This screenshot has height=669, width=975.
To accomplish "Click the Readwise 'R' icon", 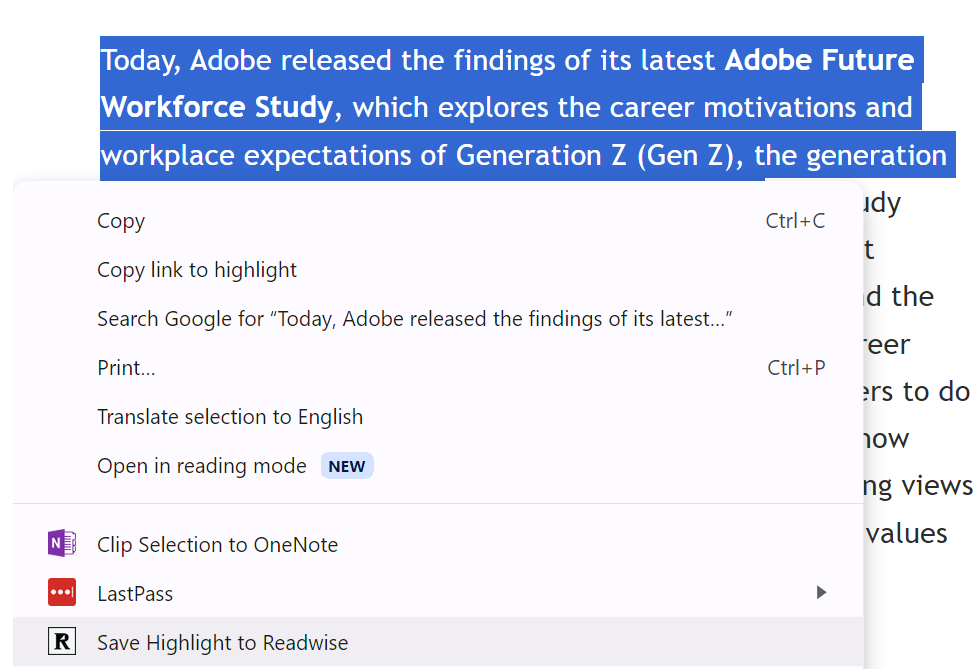I will click(62, 642).
